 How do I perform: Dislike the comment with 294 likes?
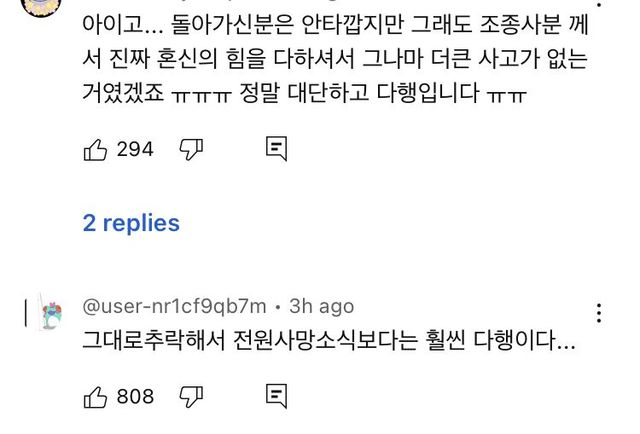click(191, 150)
